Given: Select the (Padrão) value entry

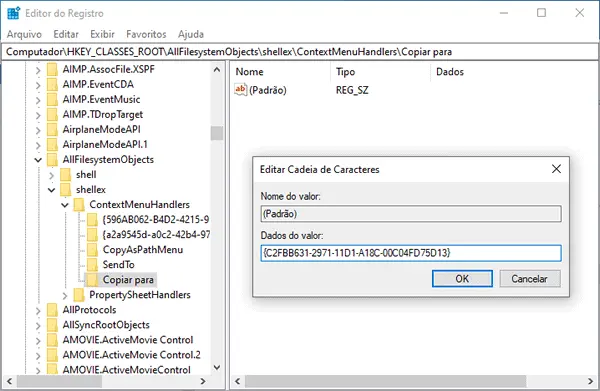Looking at the screenshot, I should (267, 90).
